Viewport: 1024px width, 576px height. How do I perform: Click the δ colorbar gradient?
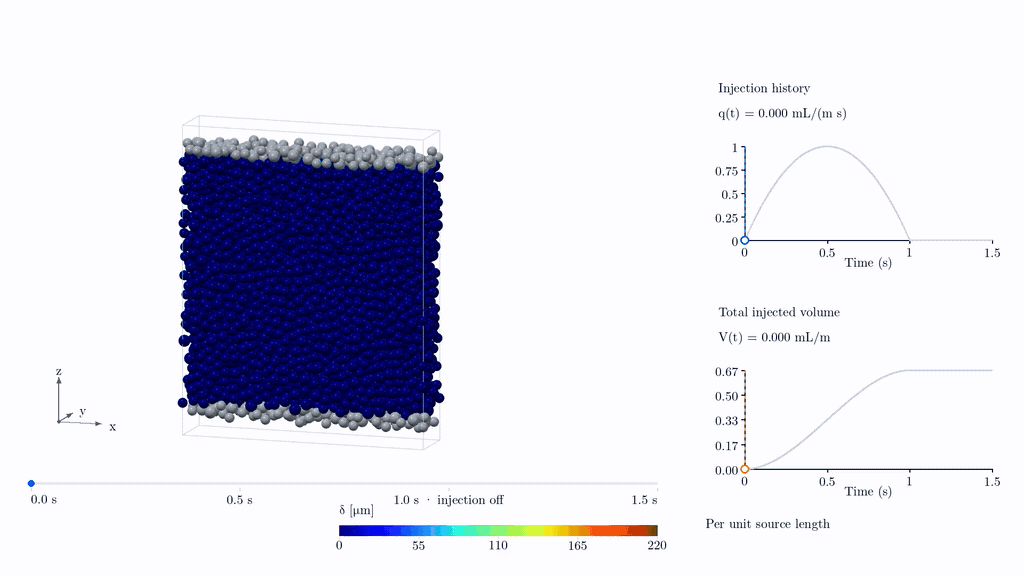498,530
